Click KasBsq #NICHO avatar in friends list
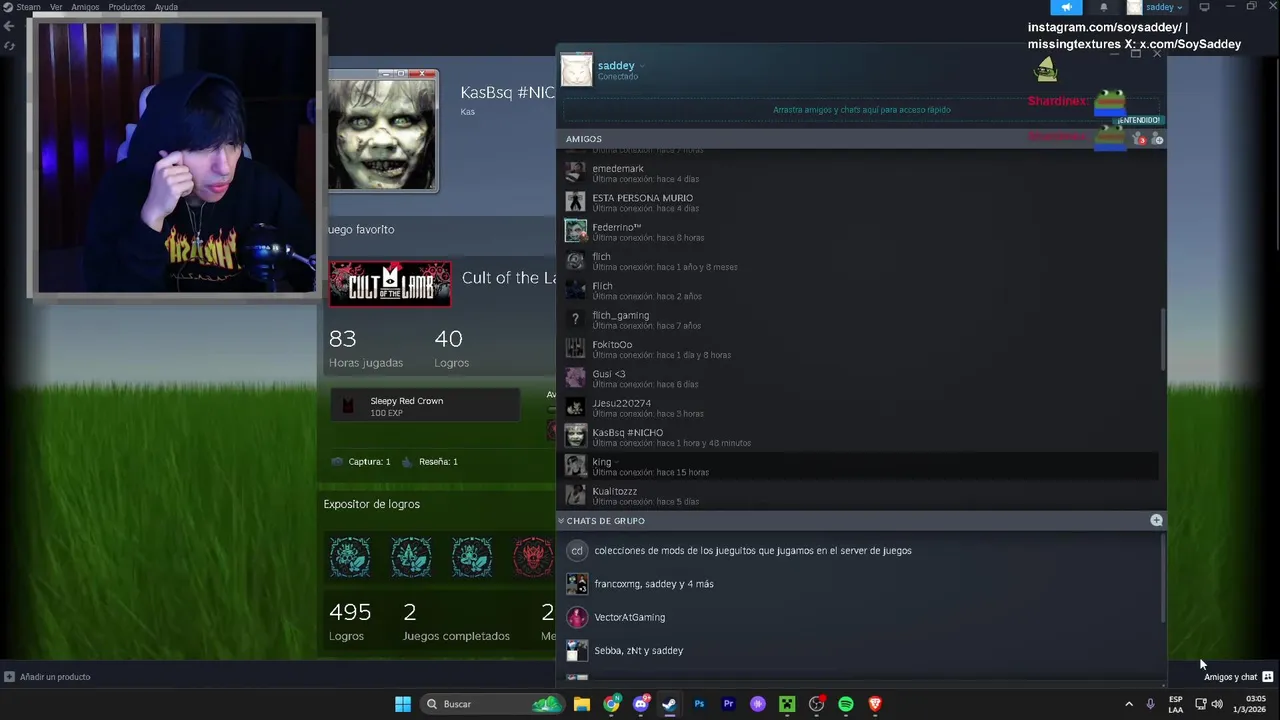The width and height of the screenshot is (1280, 720). click(x=575, y=436)
